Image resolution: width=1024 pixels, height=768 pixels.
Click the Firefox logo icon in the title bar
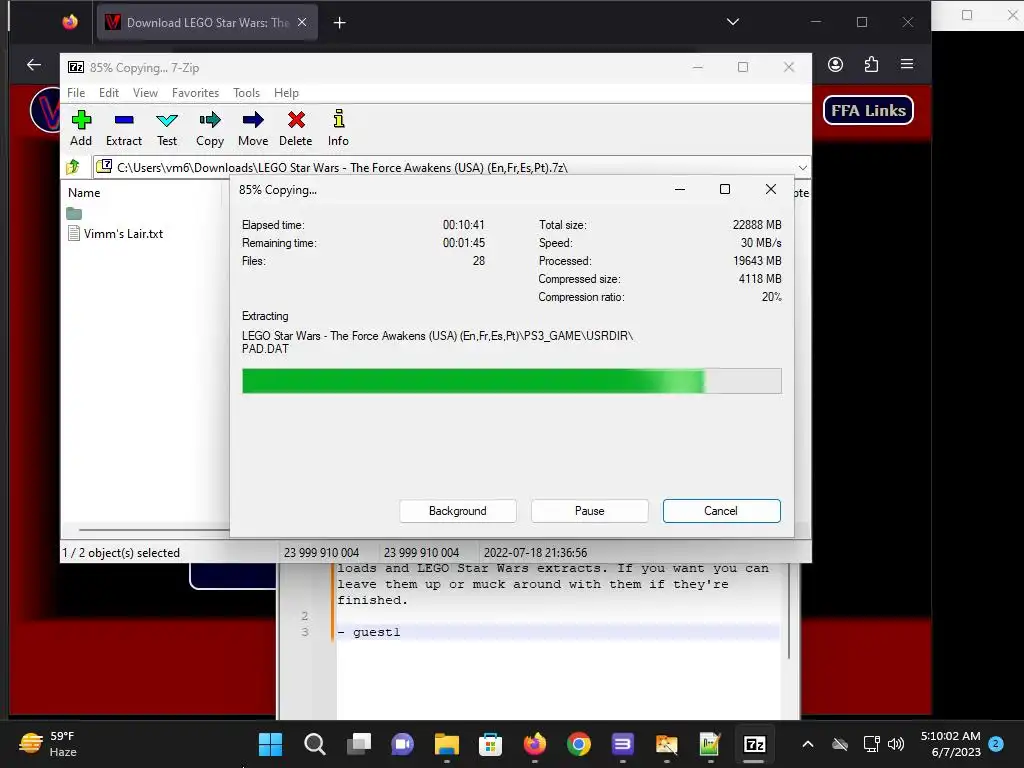(x=70, y=22)
